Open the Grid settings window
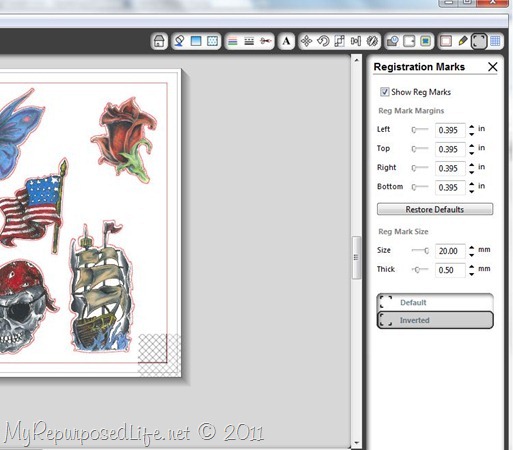This screenshot has height=450, width=513. [495, 41]
